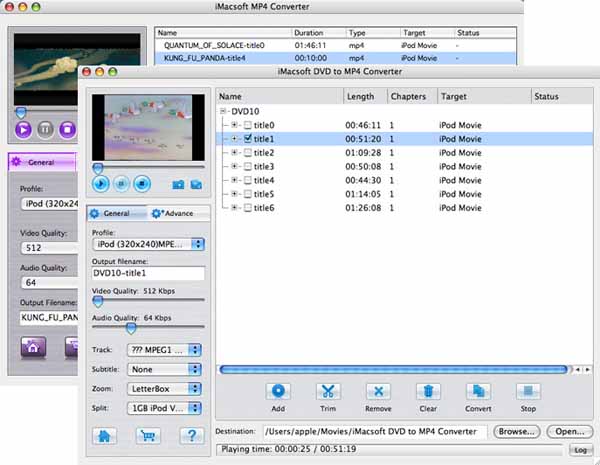Viewport: 600px width, 465px height.
Task: Collapse the DVD10 tree node
Action: point(223,111)
